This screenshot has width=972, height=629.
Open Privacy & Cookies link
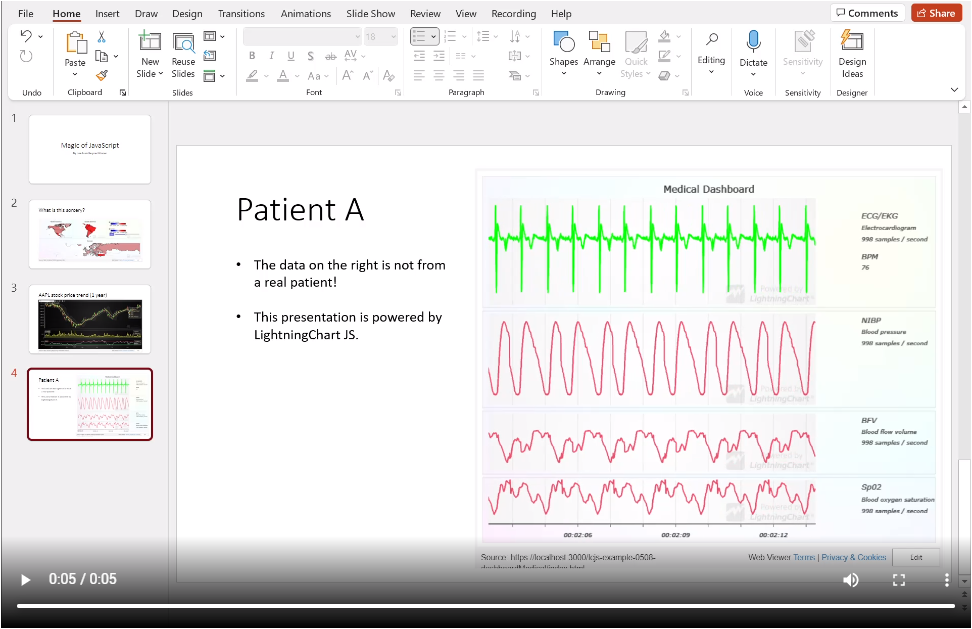click(x=854, y=557)
